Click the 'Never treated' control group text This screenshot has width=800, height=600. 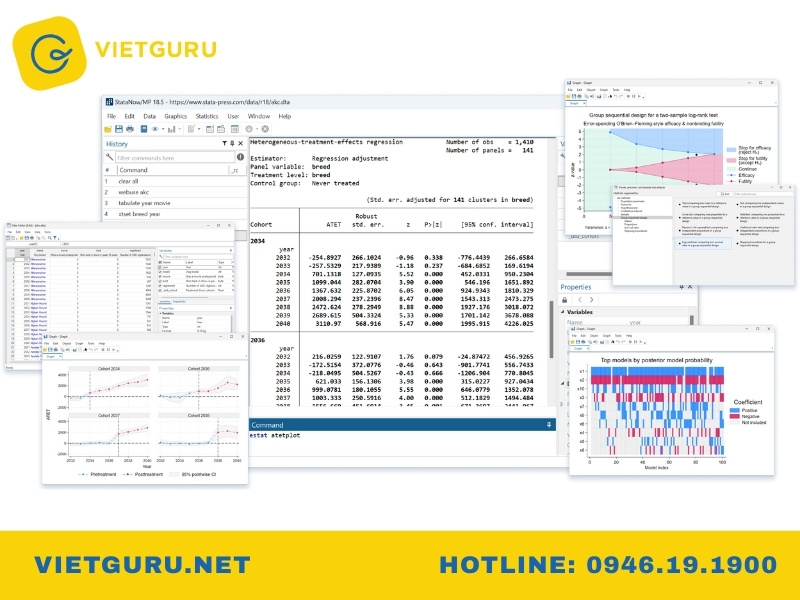(335, 183)
